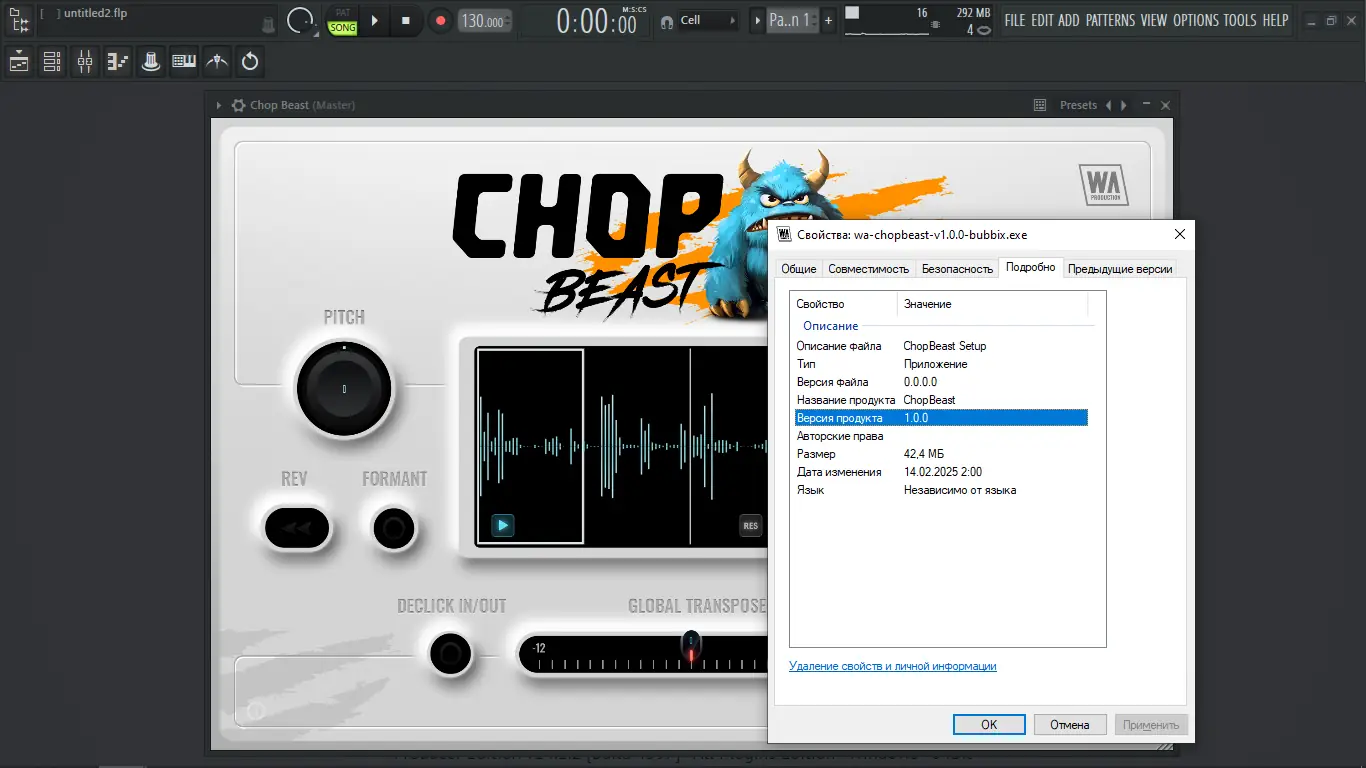The height and width of the screenshot is (768, 1366).
Task: Select next preset arrow
Action: 1124,105
